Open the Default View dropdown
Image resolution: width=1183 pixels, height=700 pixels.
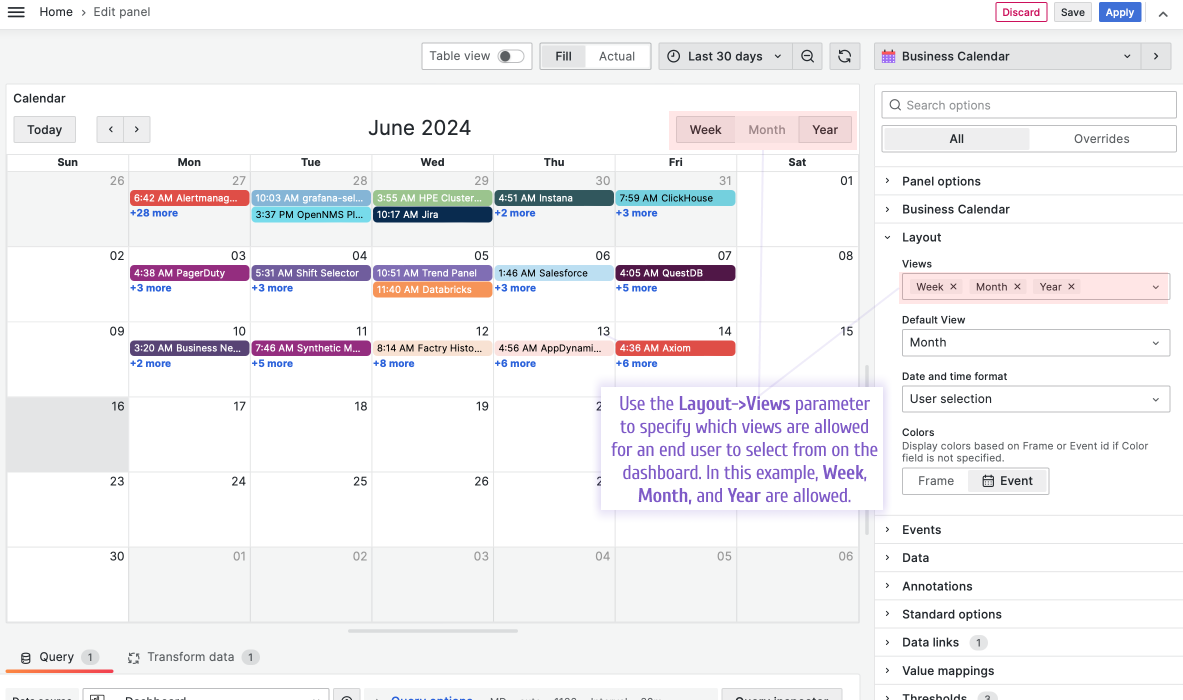pyautogui.click(x=1035, y=342)
